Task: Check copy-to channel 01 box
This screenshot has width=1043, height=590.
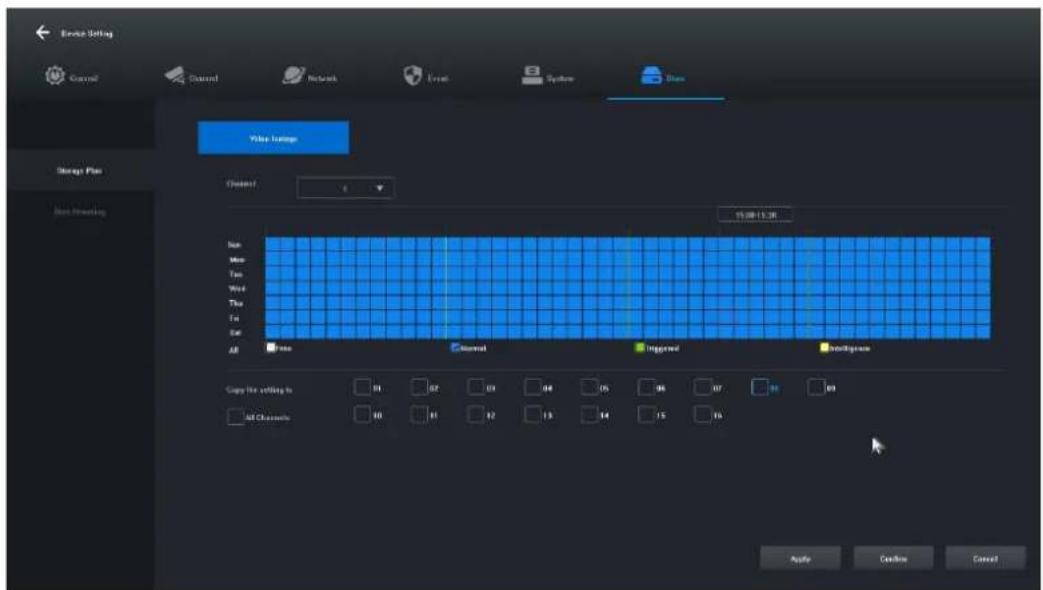Action: point(362,387)
